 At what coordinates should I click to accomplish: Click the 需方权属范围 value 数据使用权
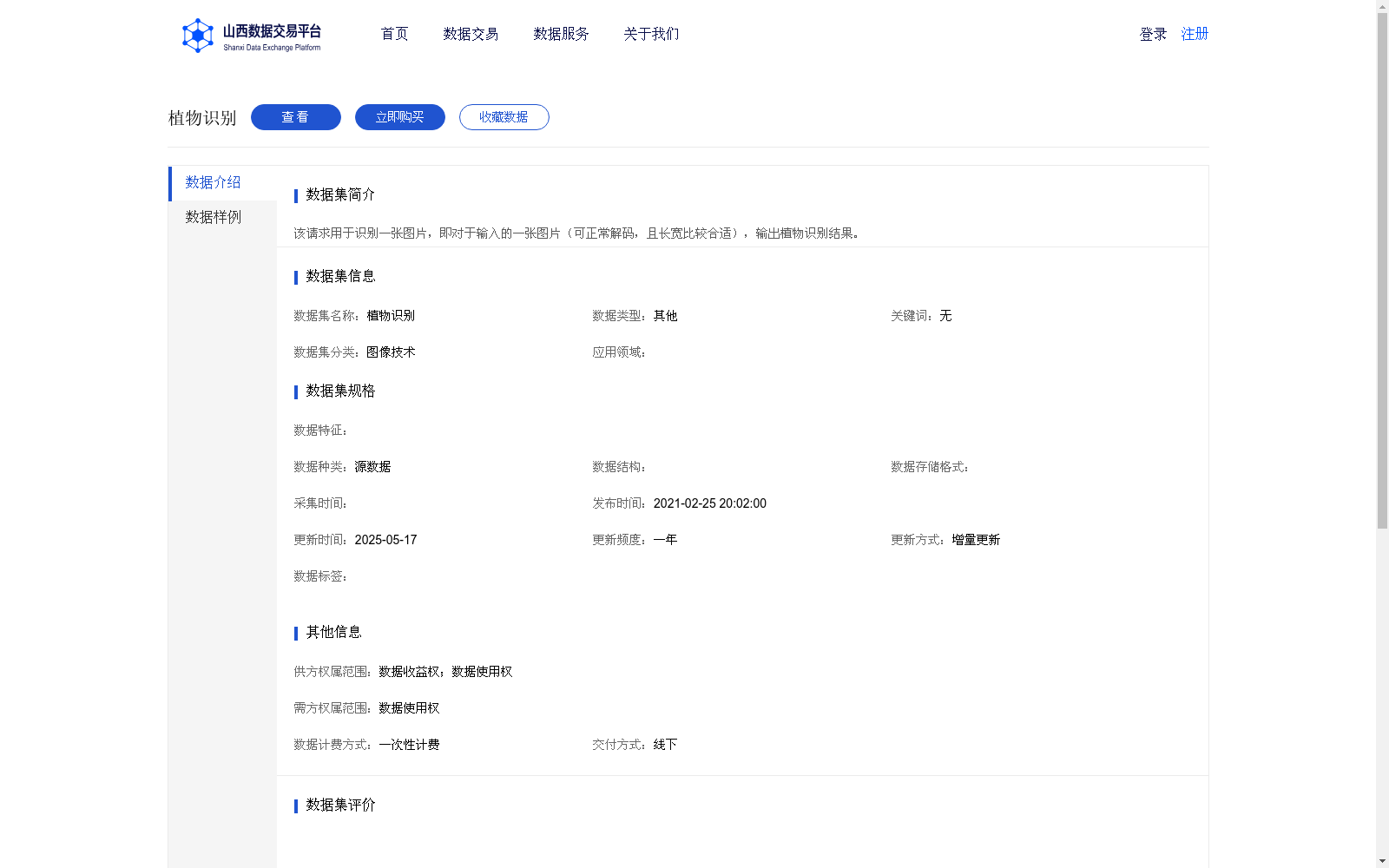coord(409,708)
